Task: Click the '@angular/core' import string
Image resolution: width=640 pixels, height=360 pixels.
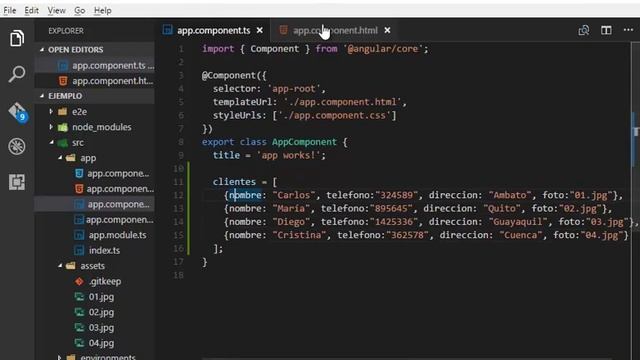Action: pos(383,49)
